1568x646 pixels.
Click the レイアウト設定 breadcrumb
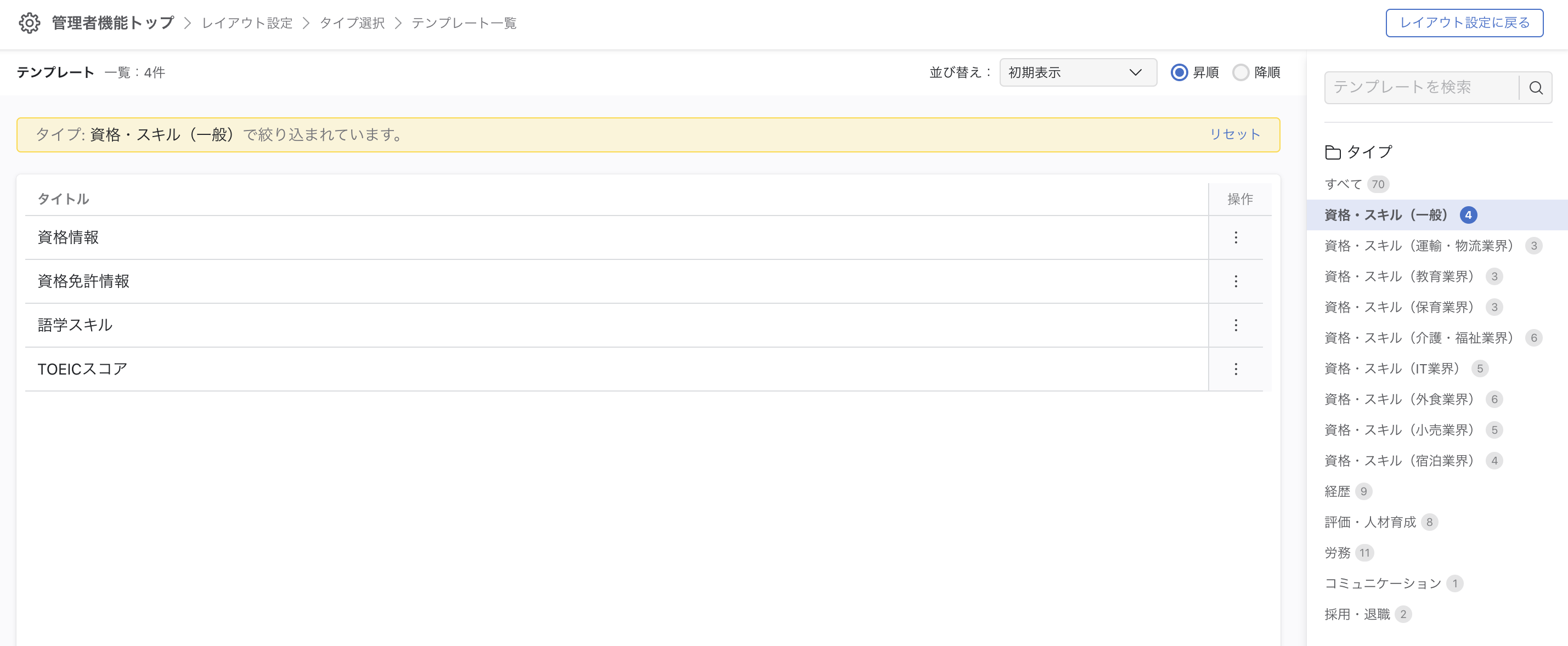pyautogui.click(x=247, y=23)
